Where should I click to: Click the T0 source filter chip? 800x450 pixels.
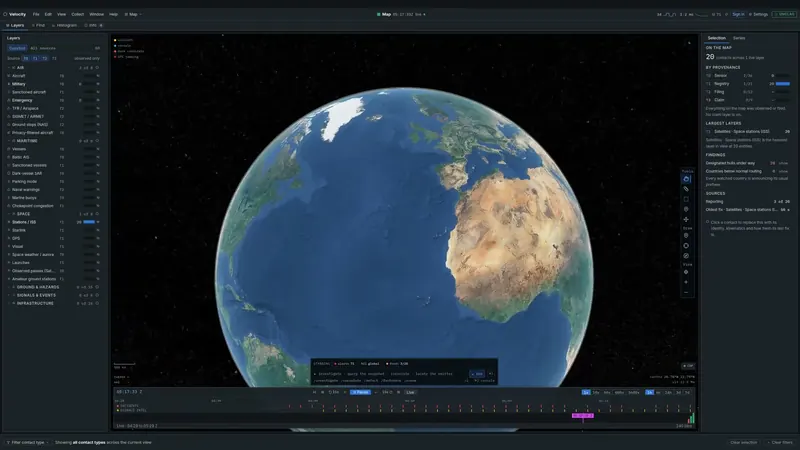coord(26,58)
